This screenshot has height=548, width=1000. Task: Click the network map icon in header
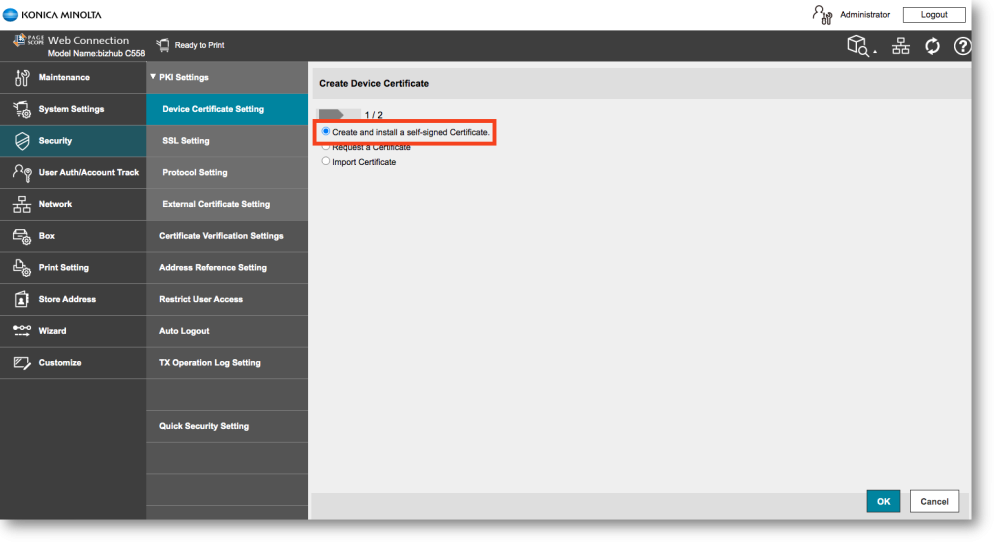[x=901, y=46]
